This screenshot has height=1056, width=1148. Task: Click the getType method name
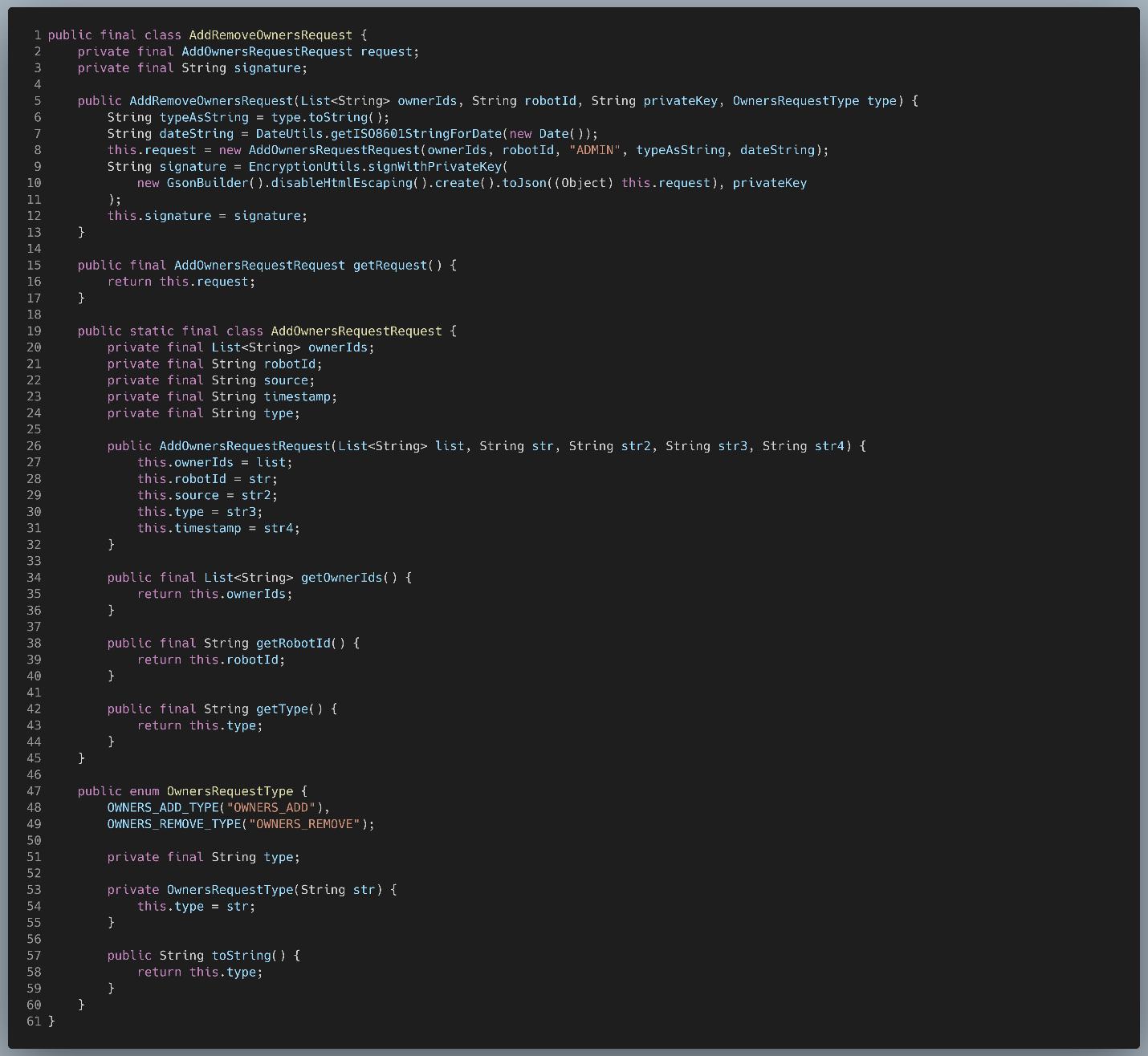click(282, 709)
